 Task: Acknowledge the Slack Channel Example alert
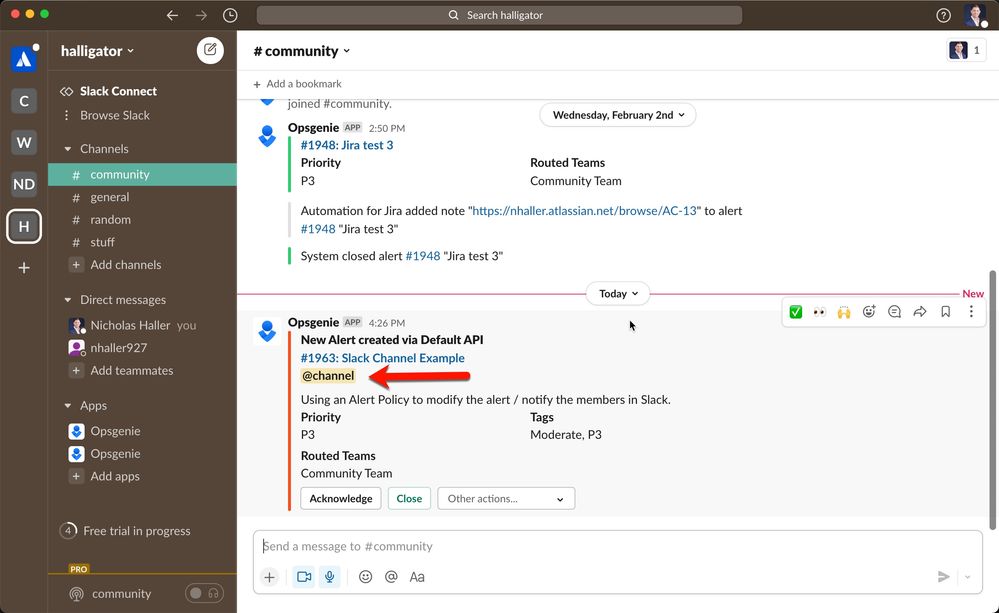(x=341, y=498)
